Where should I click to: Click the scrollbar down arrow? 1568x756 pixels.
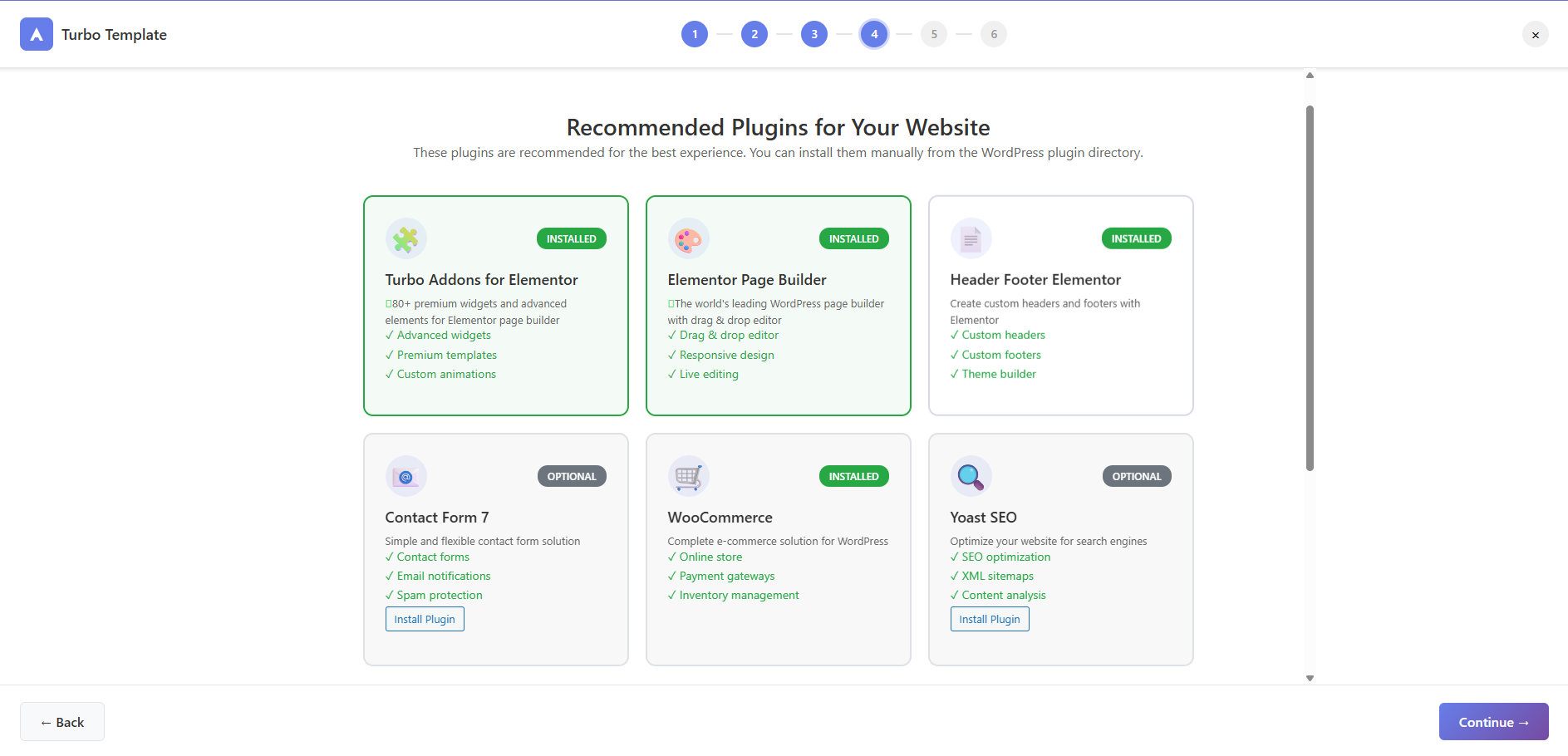pyautogui.click(x=1310, y=679)
